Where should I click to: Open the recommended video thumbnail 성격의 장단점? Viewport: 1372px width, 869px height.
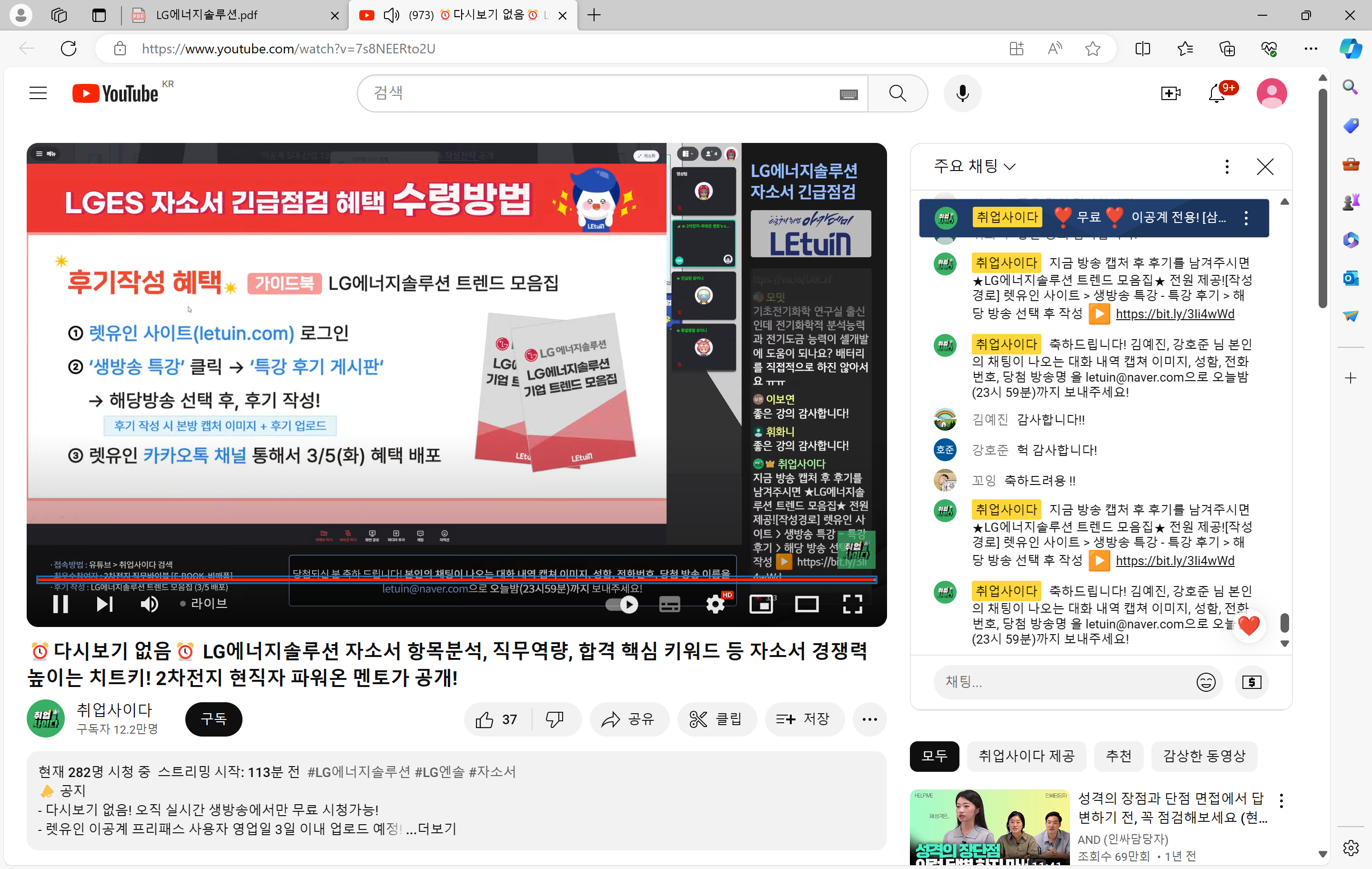(989, 827)
